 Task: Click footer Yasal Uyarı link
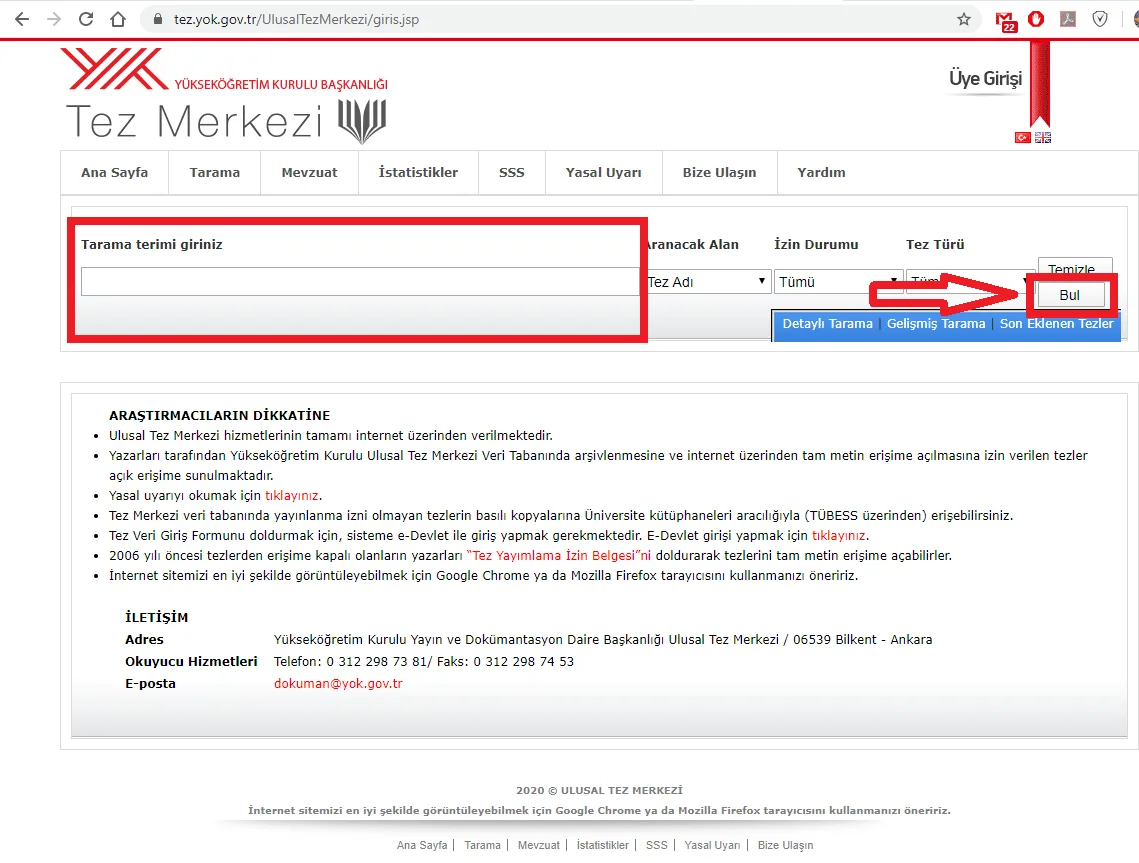point(713,846)
